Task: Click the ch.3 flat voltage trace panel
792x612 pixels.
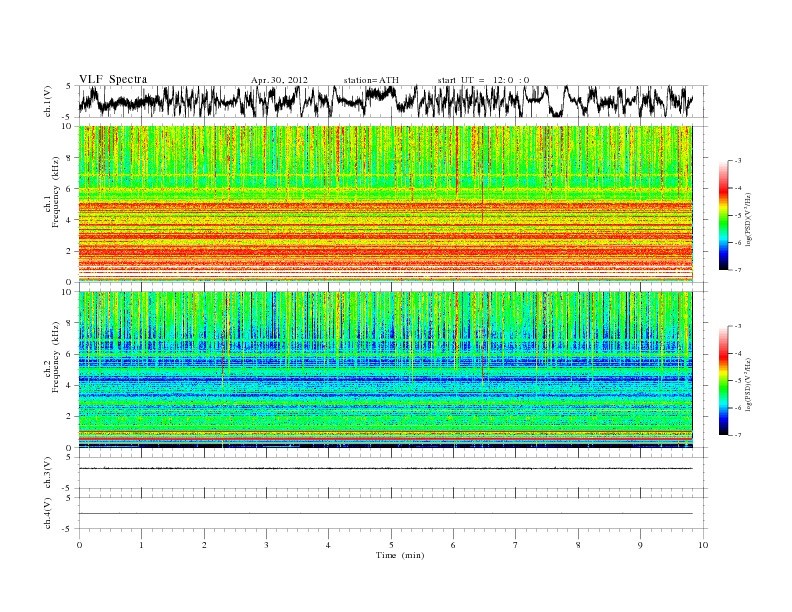Action: pyautogui.click(x=392, y=473)
